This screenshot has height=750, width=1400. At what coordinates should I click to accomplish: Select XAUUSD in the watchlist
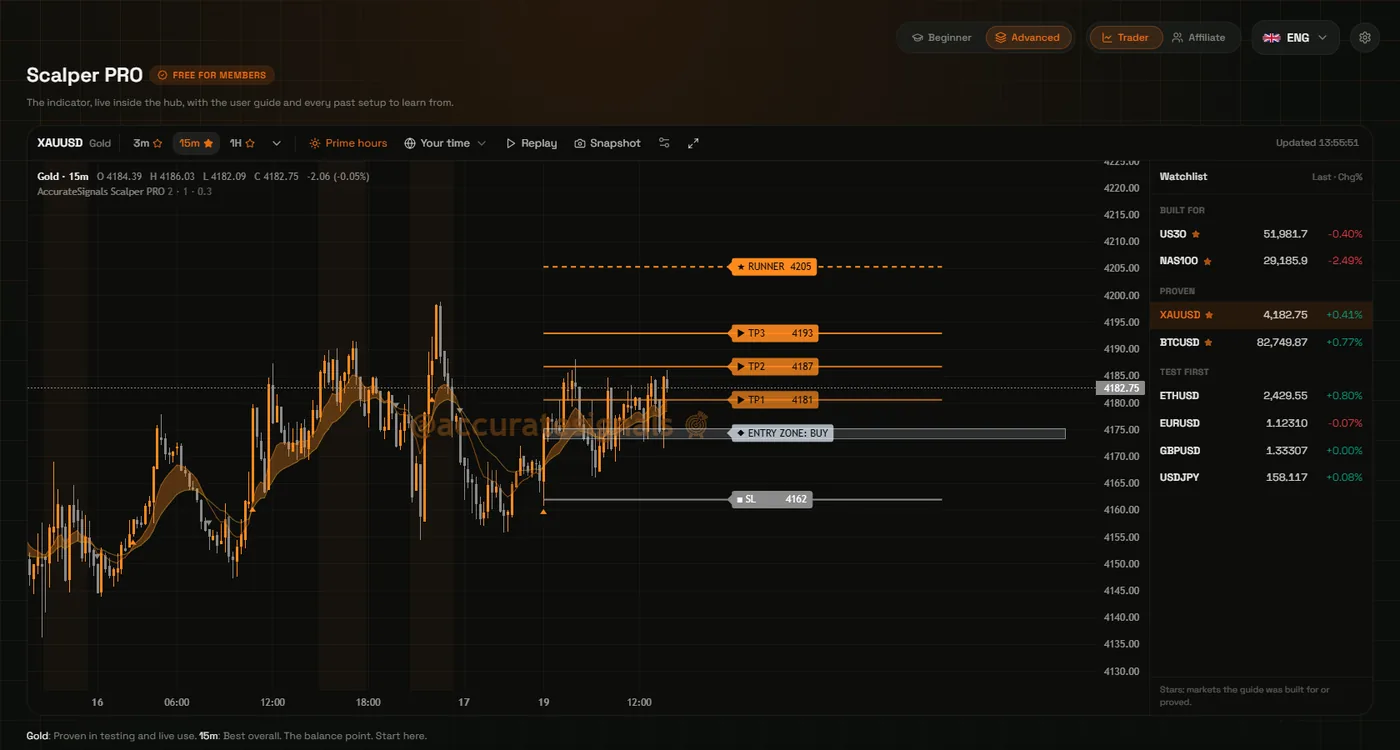pos(1261,315)
